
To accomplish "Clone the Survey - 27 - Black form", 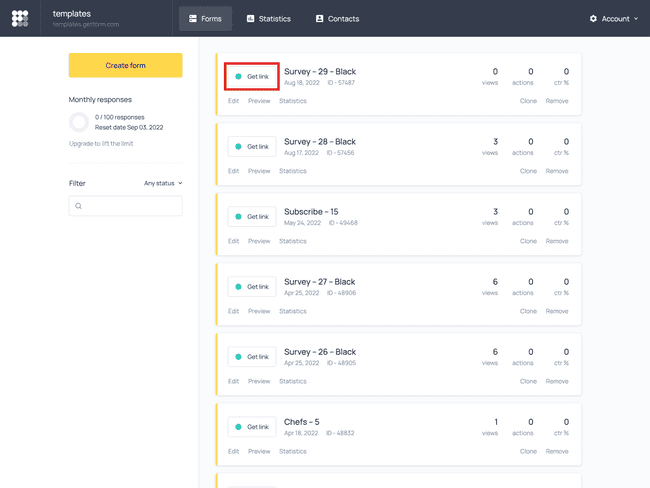I will [528, 311].
